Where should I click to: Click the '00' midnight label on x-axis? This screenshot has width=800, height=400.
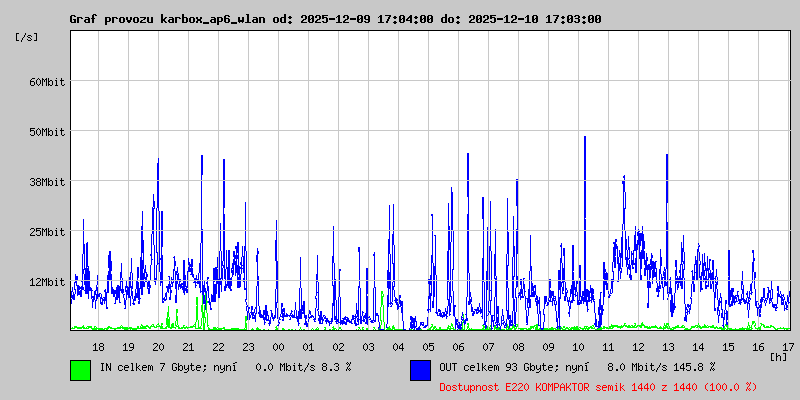click(x=279, y=347)
